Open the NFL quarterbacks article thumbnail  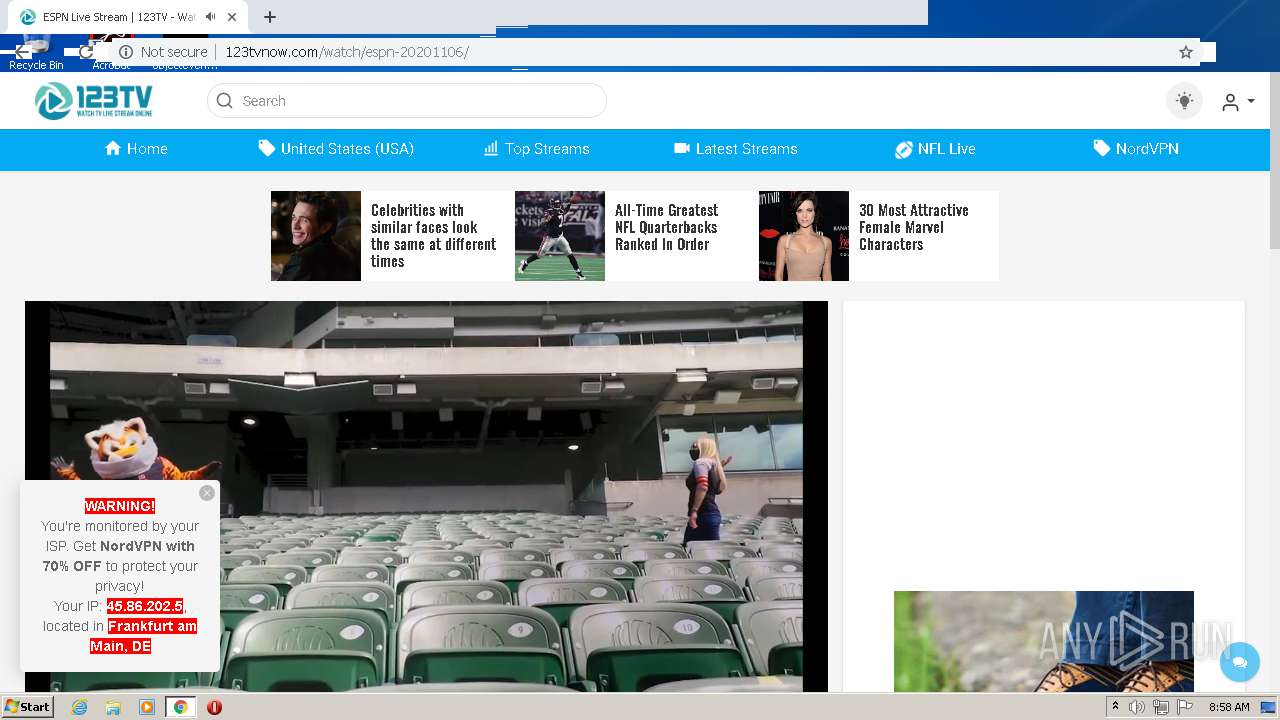coord(560,236)
